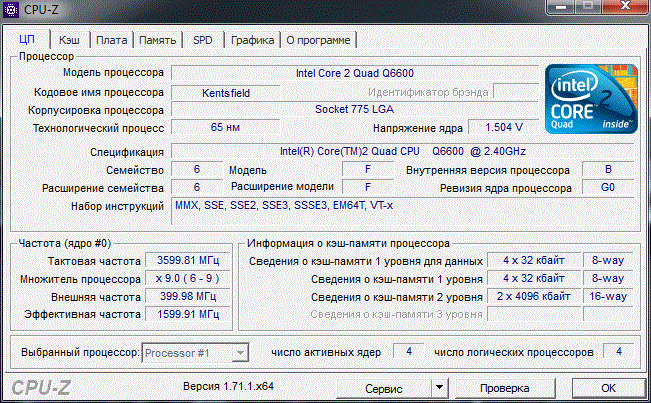
Task: Click the 16-way L2 cache value
Action: pos(608,296)
